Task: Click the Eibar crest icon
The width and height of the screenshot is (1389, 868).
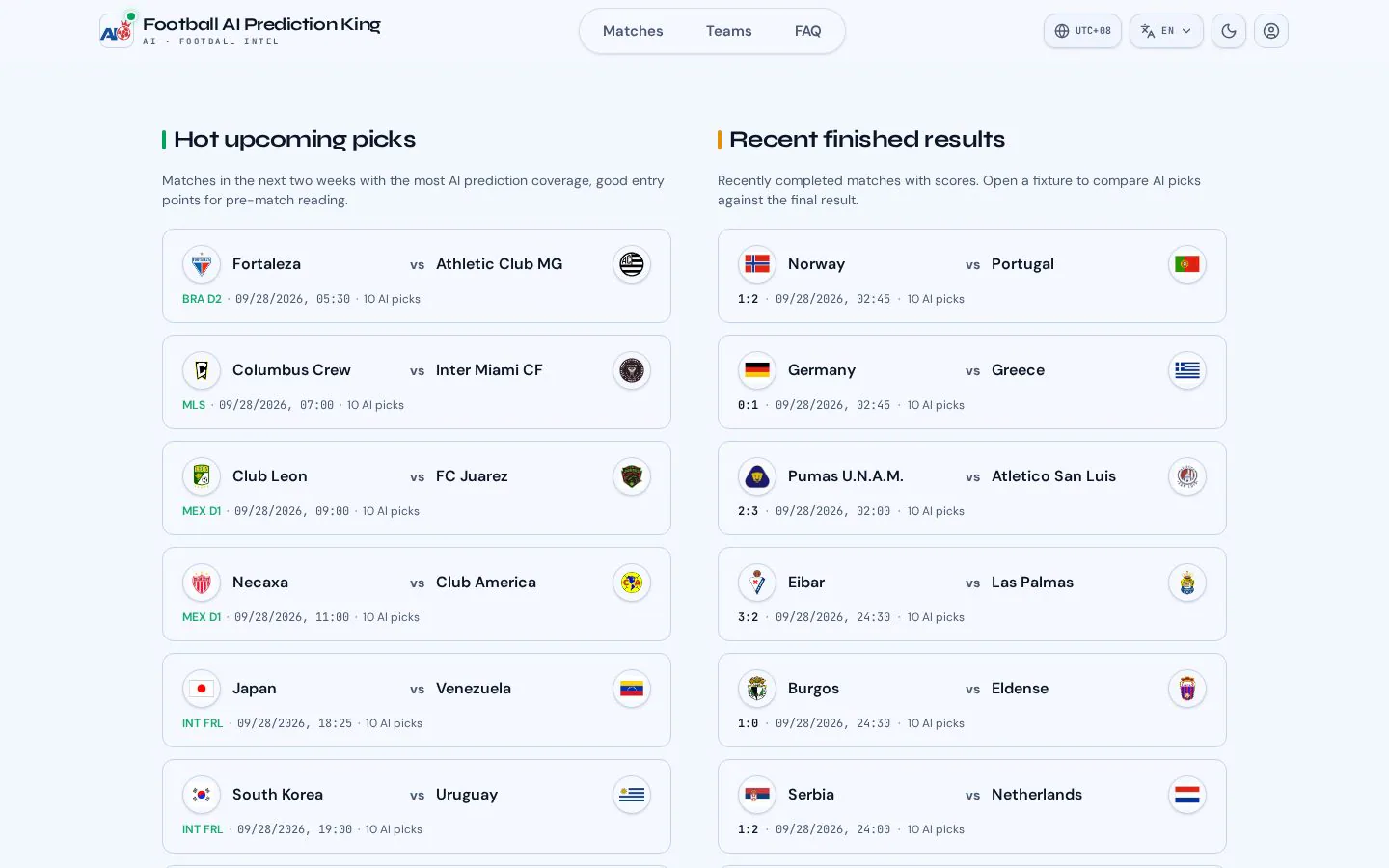Action: (757, 583)
